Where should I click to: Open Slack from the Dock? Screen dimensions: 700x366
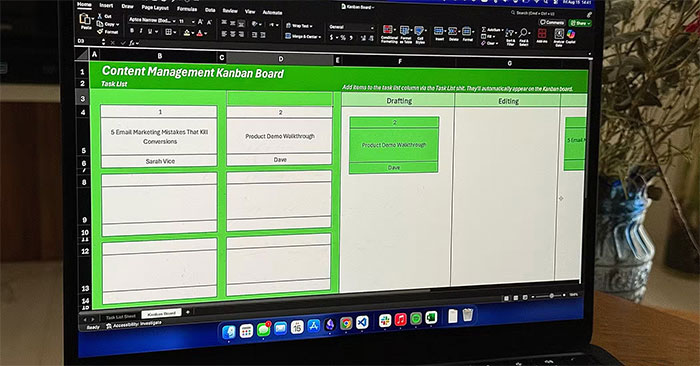point(385,320)
